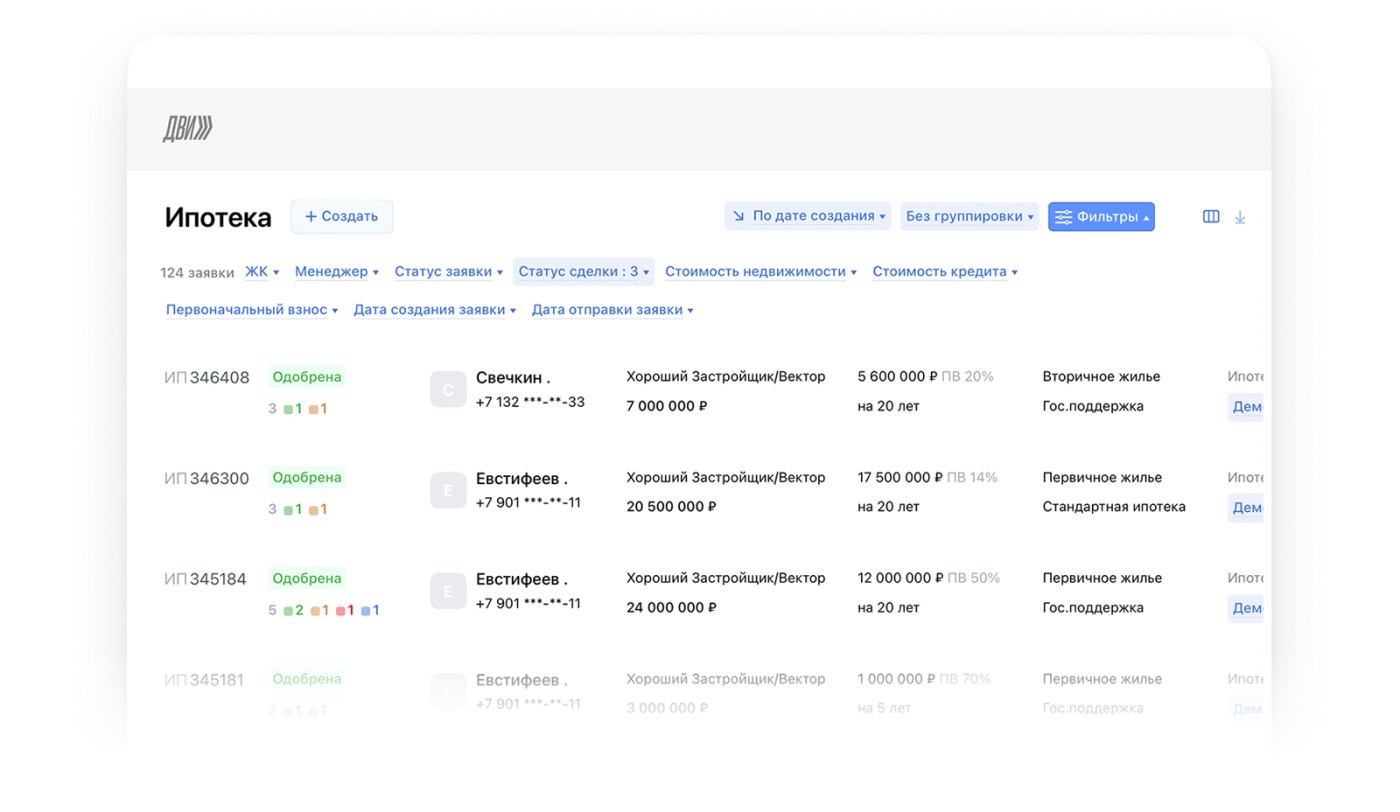The image size is (1400, 812).
Task: Expand the Статус заявки filter
Action: pos(449,272)
